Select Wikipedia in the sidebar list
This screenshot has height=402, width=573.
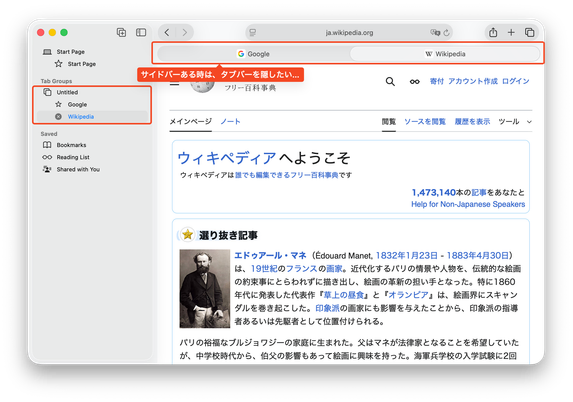coord(91,117)
